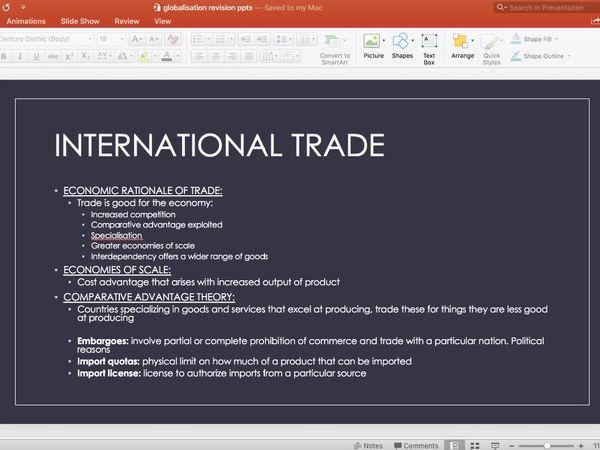600x450 pixels.
Task: Click the Clear Formatting icon
Action: [173, 39]
